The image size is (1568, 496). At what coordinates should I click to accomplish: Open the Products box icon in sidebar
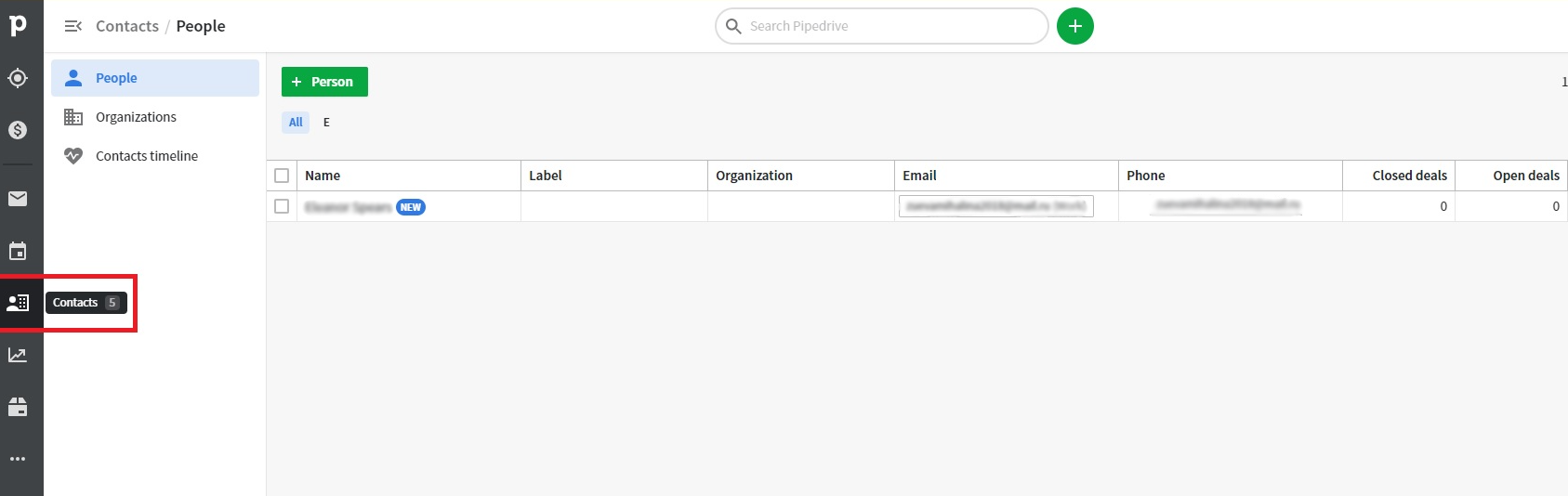[x=18, y=407]
